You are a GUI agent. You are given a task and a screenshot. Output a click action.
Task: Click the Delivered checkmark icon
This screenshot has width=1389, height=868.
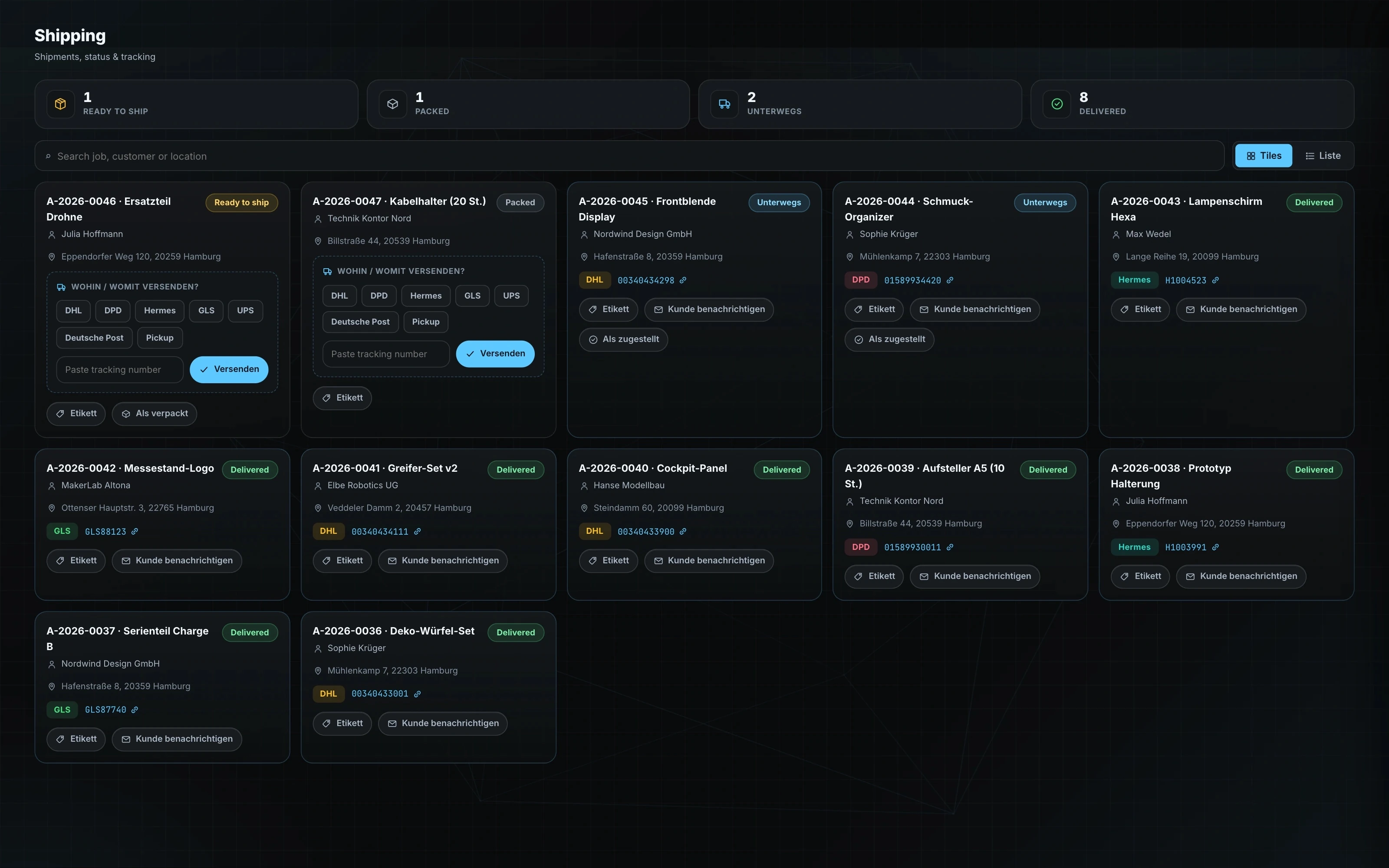pos(1057,104)
